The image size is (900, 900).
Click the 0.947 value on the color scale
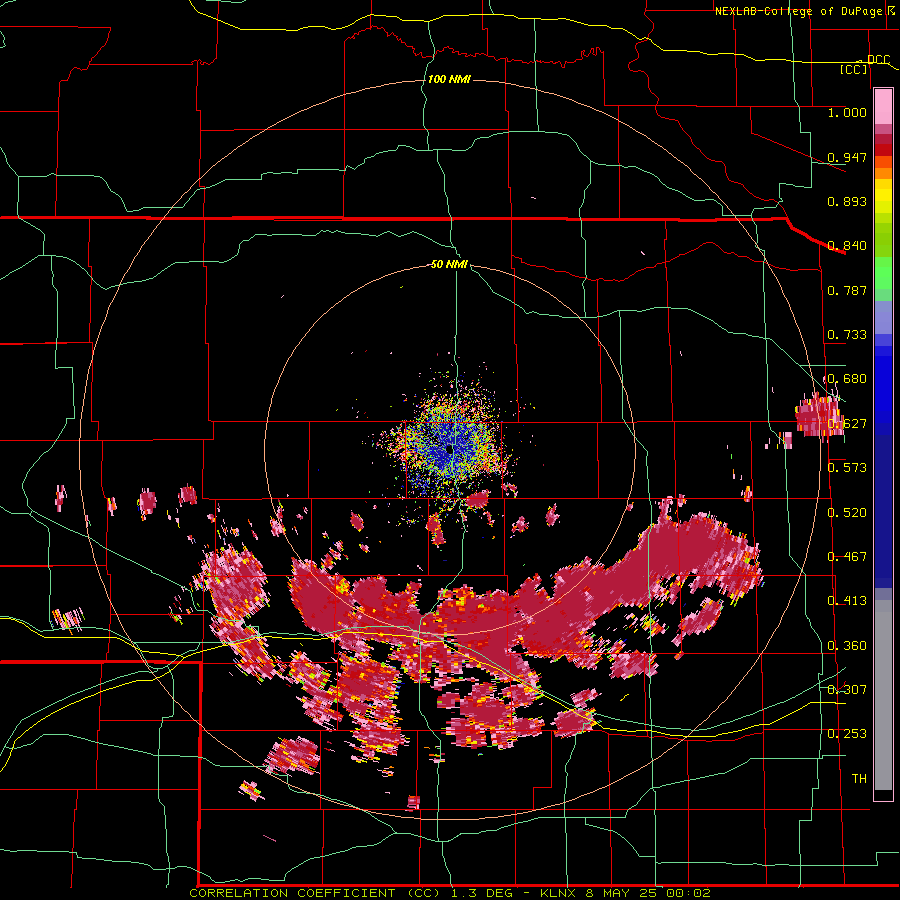847,157
